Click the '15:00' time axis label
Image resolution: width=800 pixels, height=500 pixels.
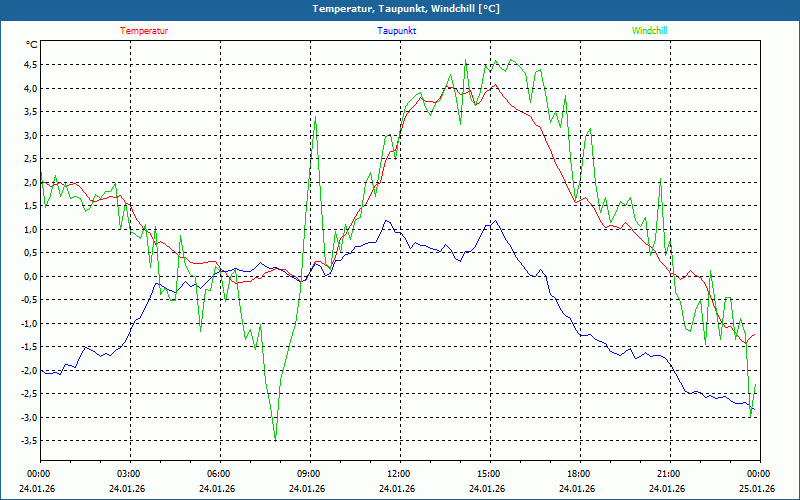pos(489,474)
